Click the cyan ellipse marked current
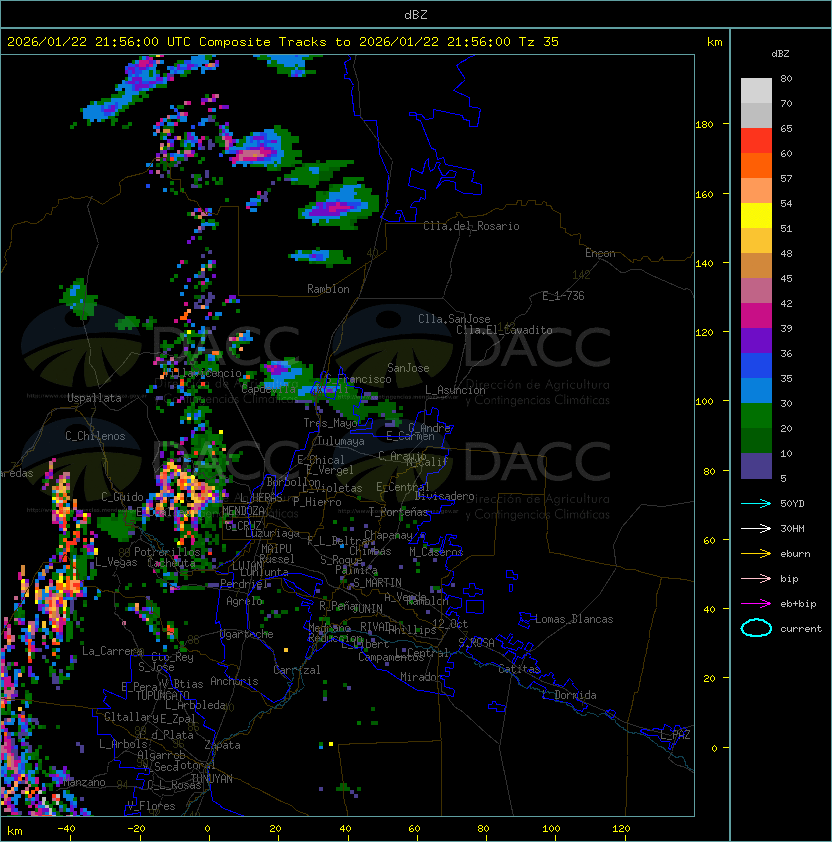Image resolution: width=832 pixels, height=842 pixels. (x=756, y=628)
